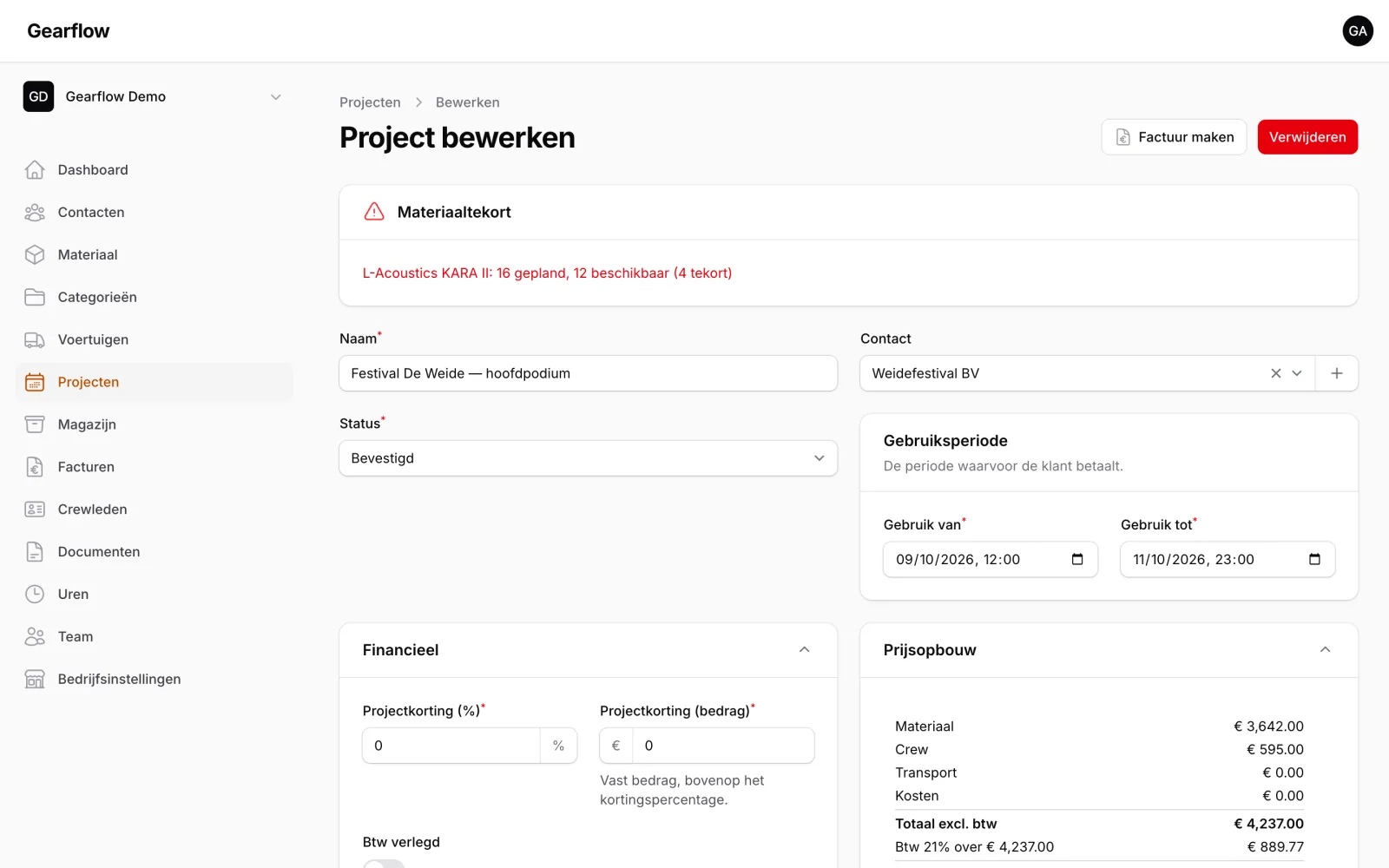Open Magazijn in the sidebar menu
The height and width of the screenshot is (868, 1389).
coord(155,424)
